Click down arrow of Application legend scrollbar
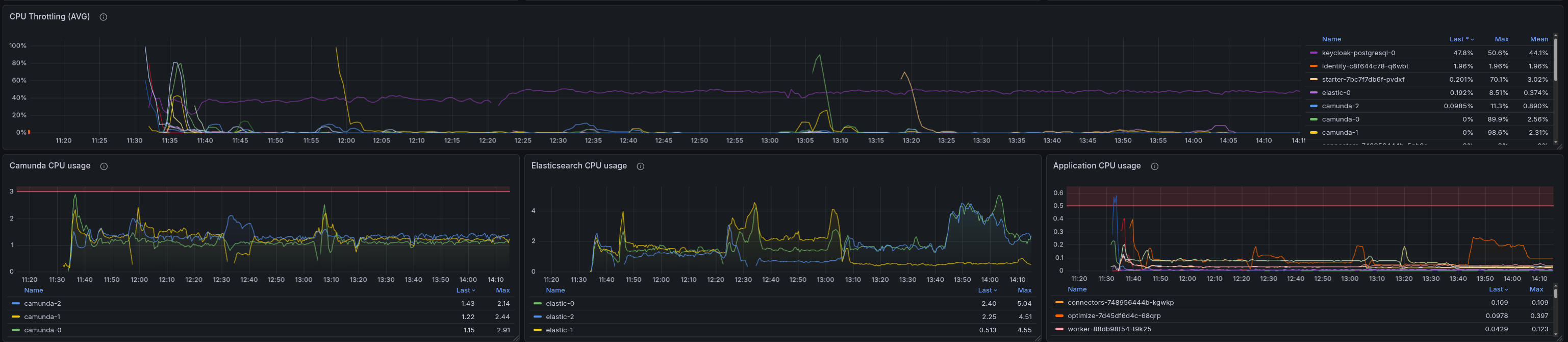Screen dimensions: 1568x342 1556,334
